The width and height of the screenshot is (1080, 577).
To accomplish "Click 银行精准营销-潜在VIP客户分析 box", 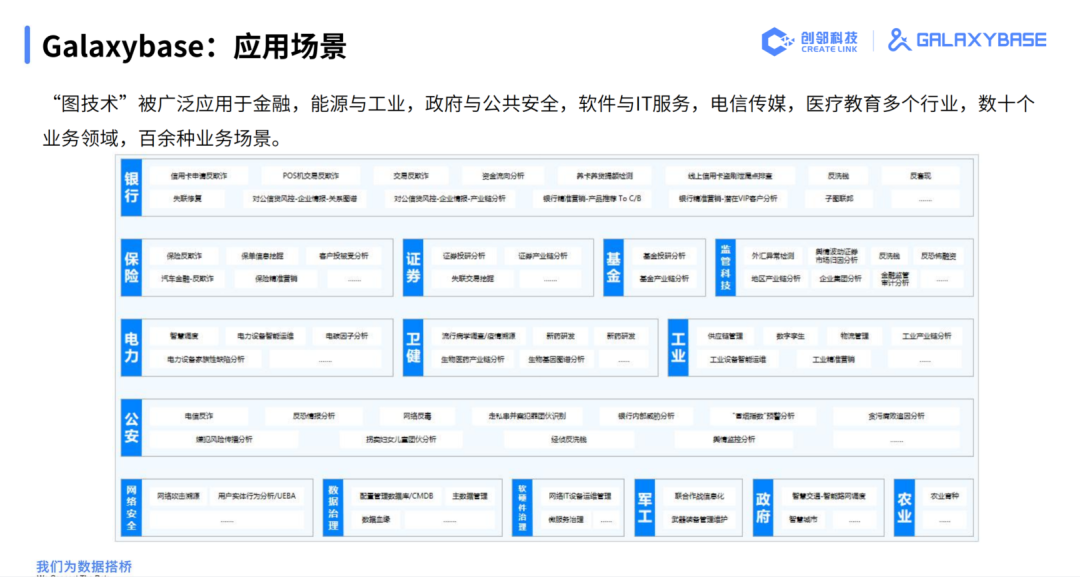I will point(728,199).
